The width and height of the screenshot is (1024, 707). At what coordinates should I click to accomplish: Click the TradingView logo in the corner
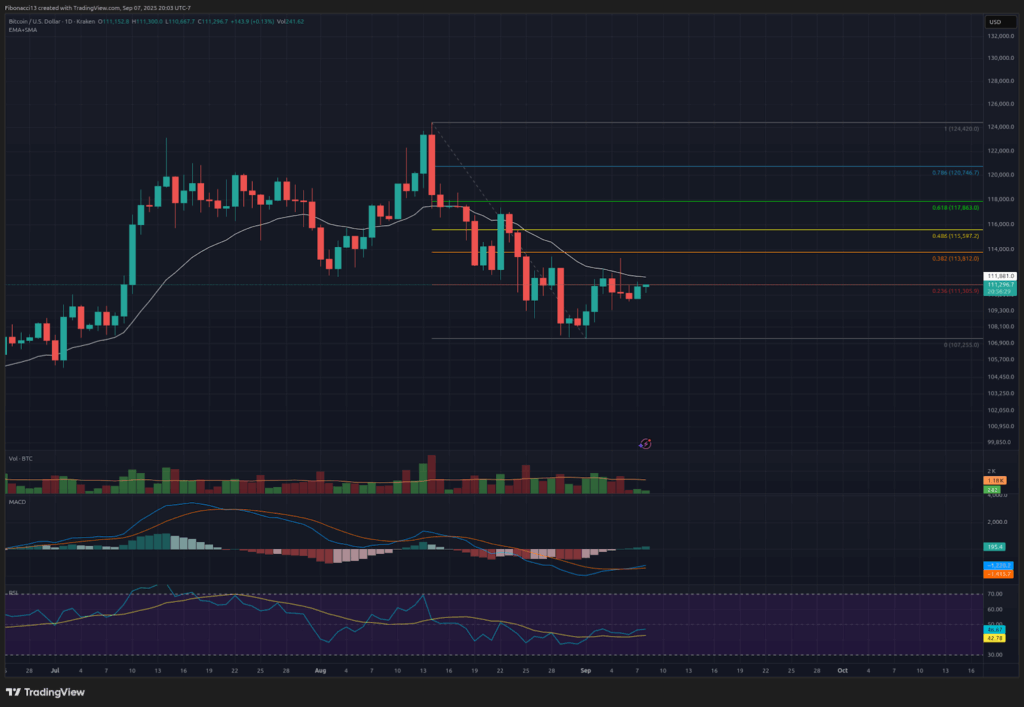click(x=45, y=691)
